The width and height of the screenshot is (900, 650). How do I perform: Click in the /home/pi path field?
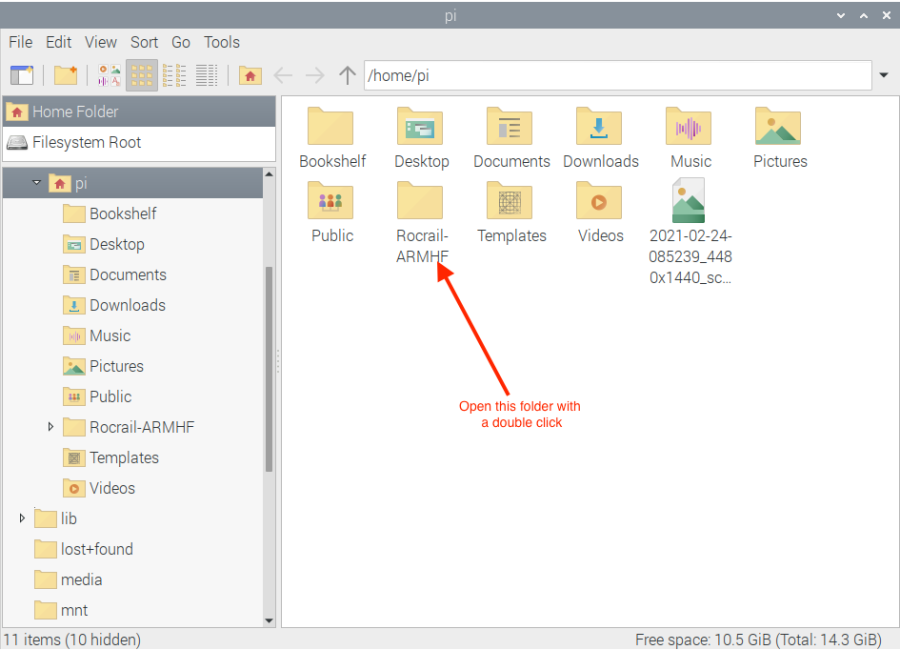[600, 75]
